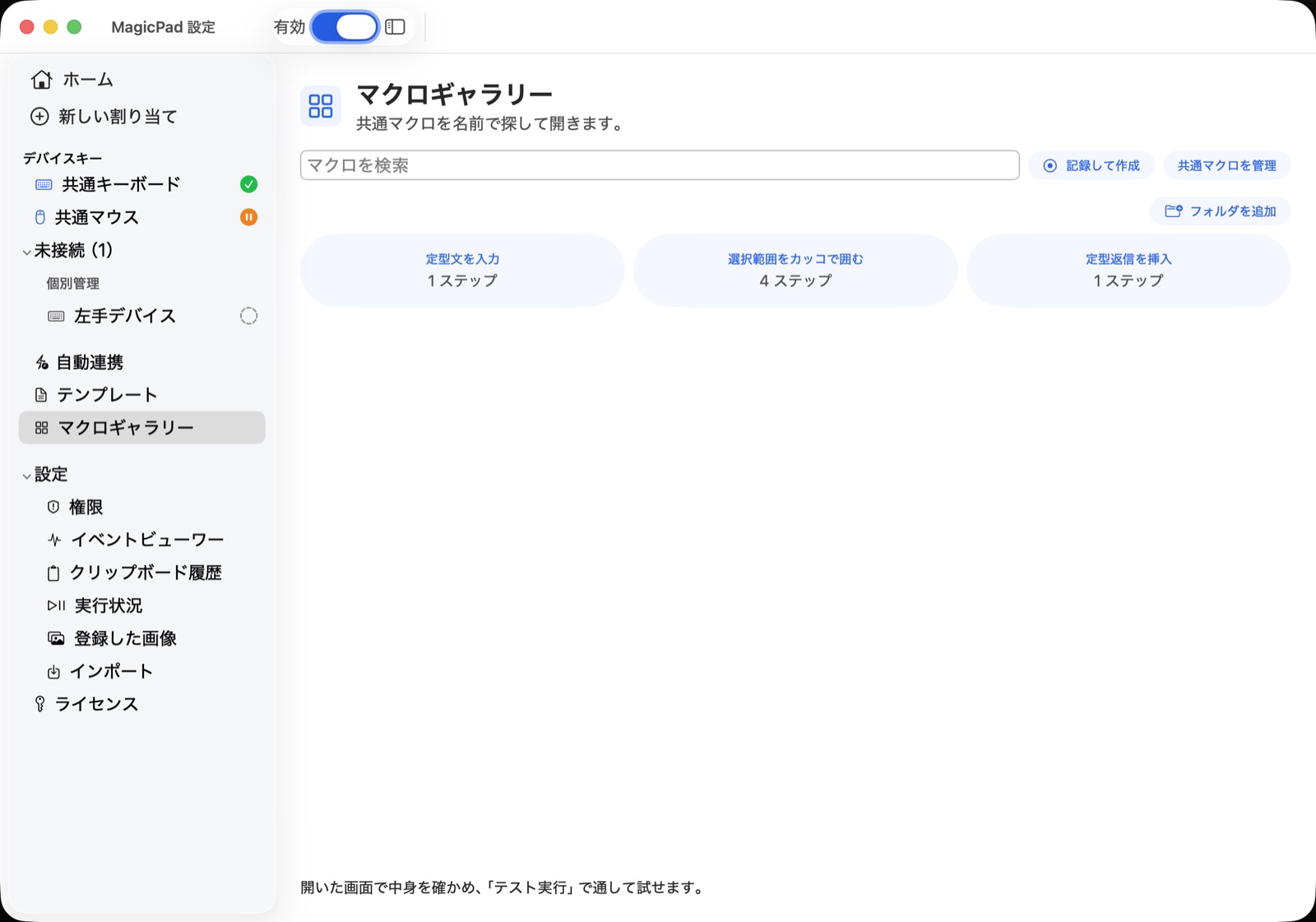This screenshot has width=1316, height=922.
Task: Collapse the 設定 section chevron
Action: pyautogui.click(x=27, y=476)
